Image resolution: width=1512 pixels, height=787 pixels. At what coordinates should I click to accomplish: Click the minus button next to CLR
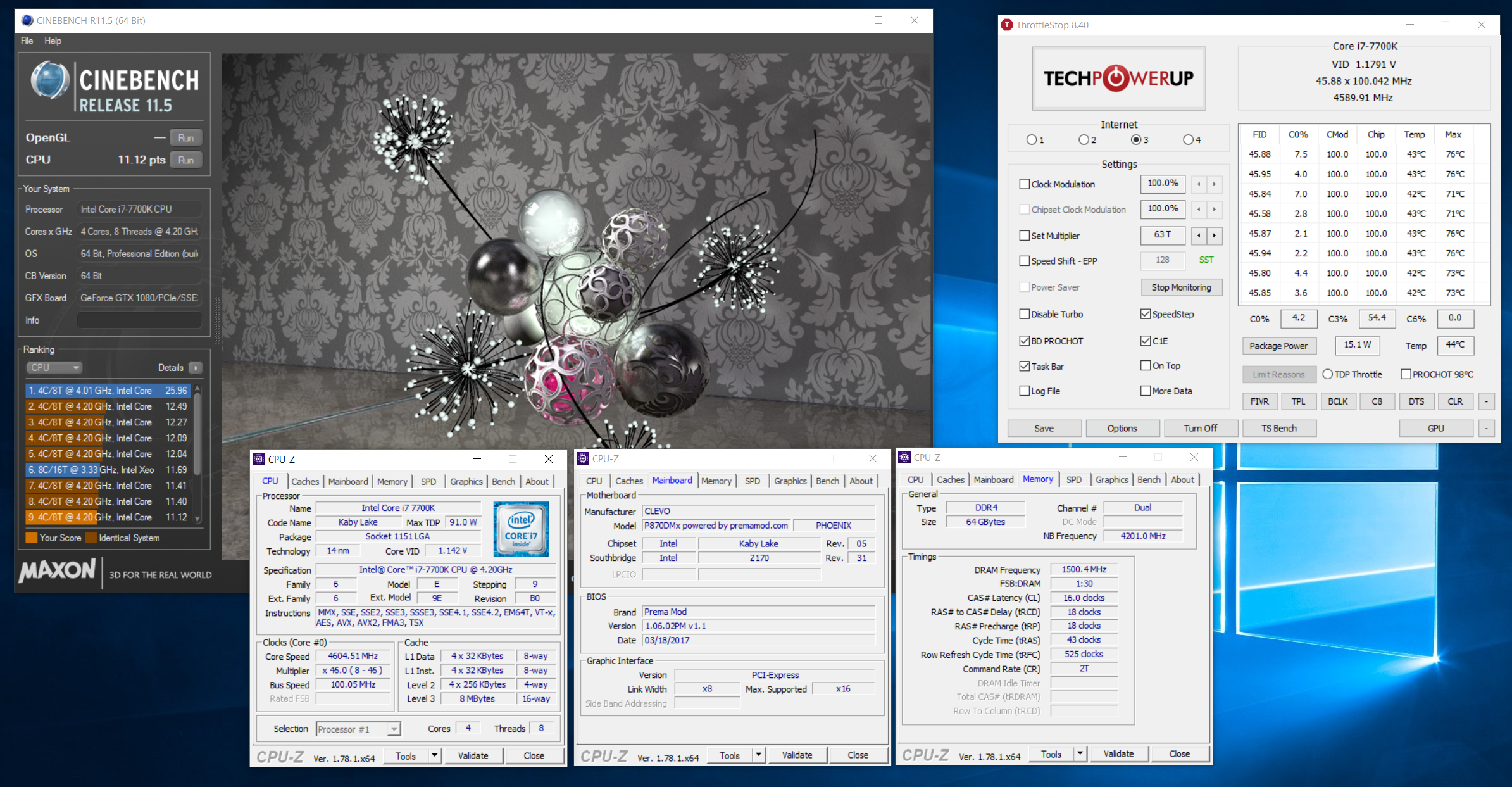click(x=1486, y=401)
